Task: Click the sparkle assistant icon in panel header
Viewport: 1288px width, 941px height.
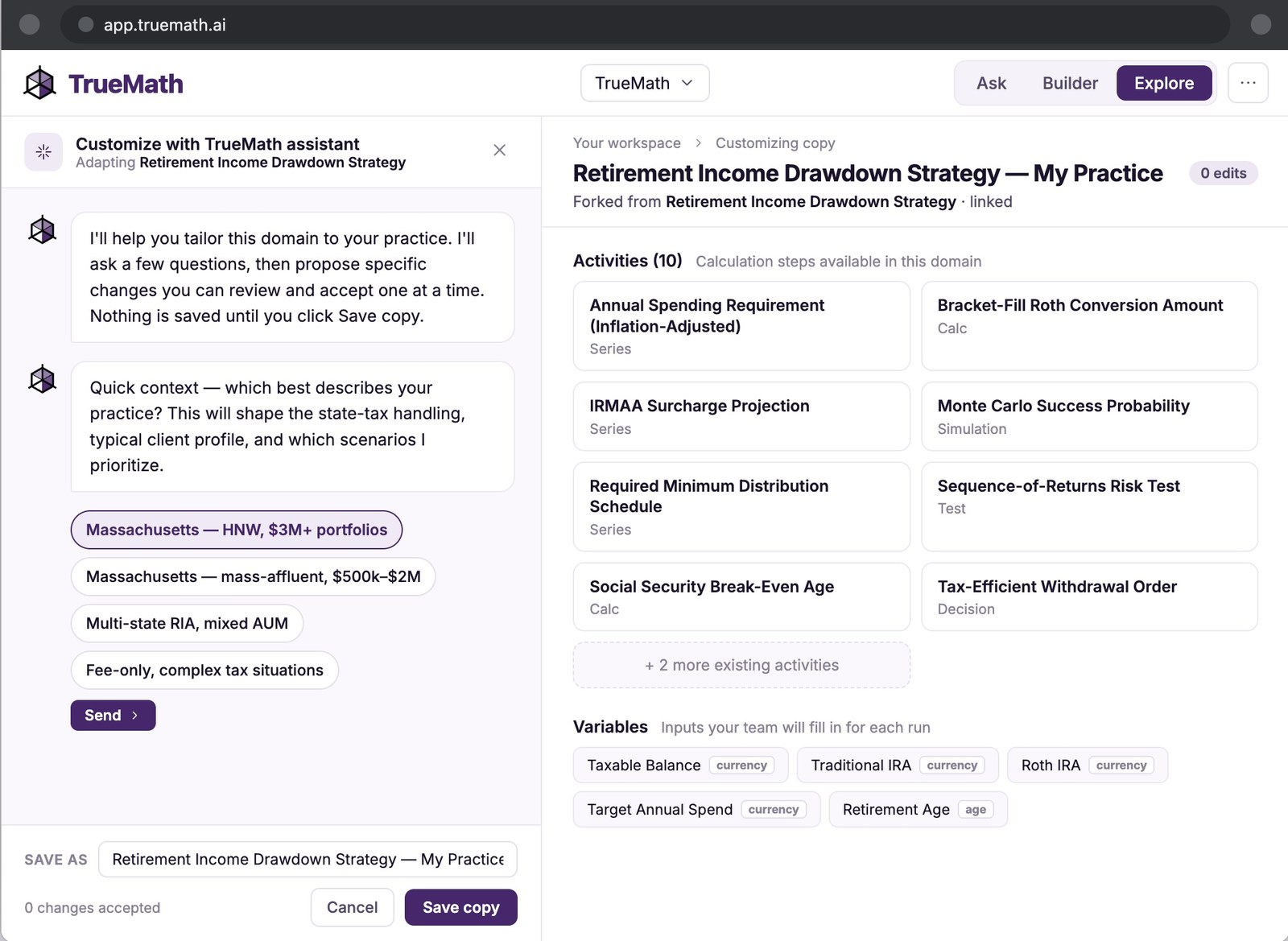Action: pyautogui.click(x=43, y=151)
